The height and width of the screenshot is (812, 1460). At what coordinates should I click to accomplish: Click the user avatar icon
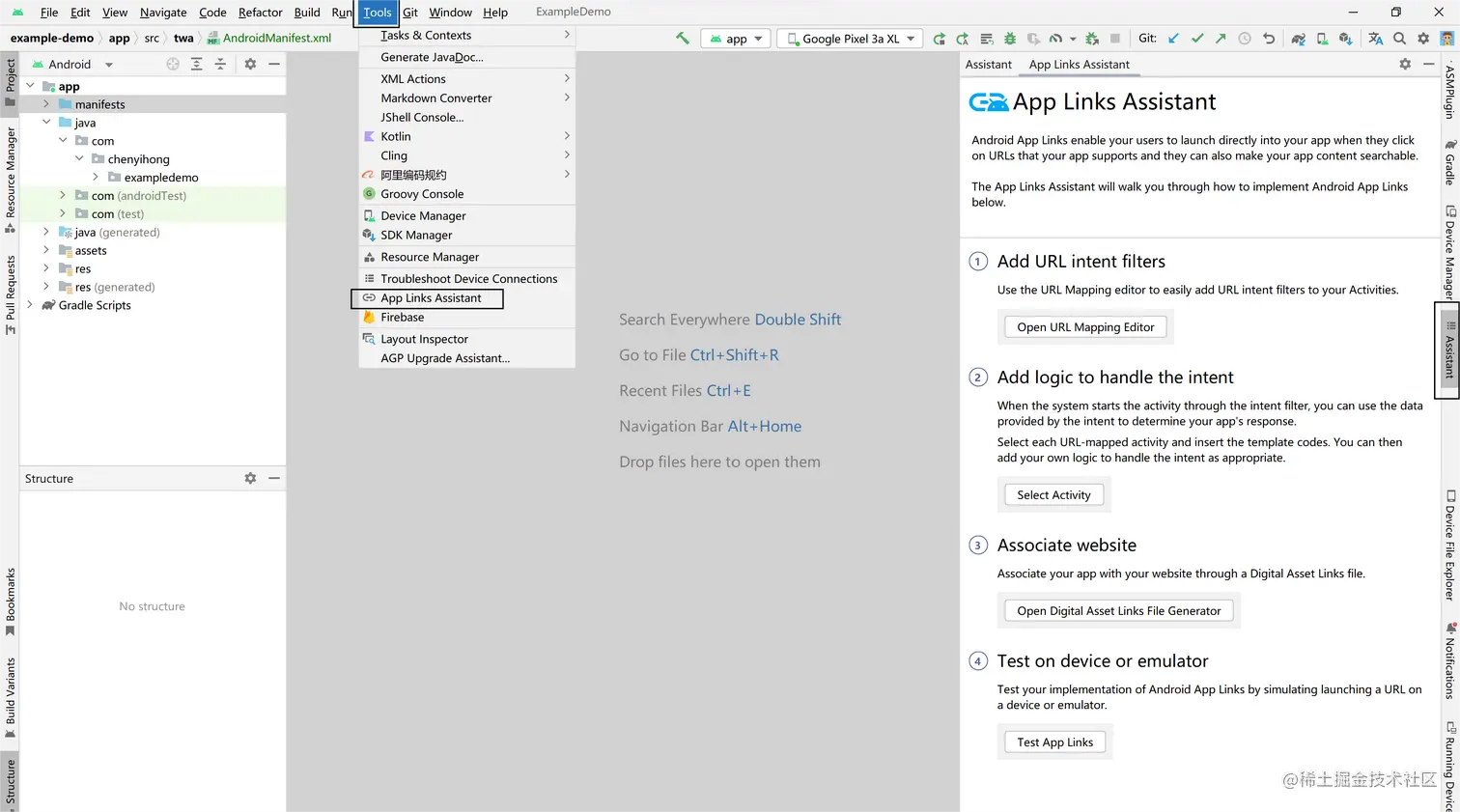pyautogui.click(x=1446, y=39)
